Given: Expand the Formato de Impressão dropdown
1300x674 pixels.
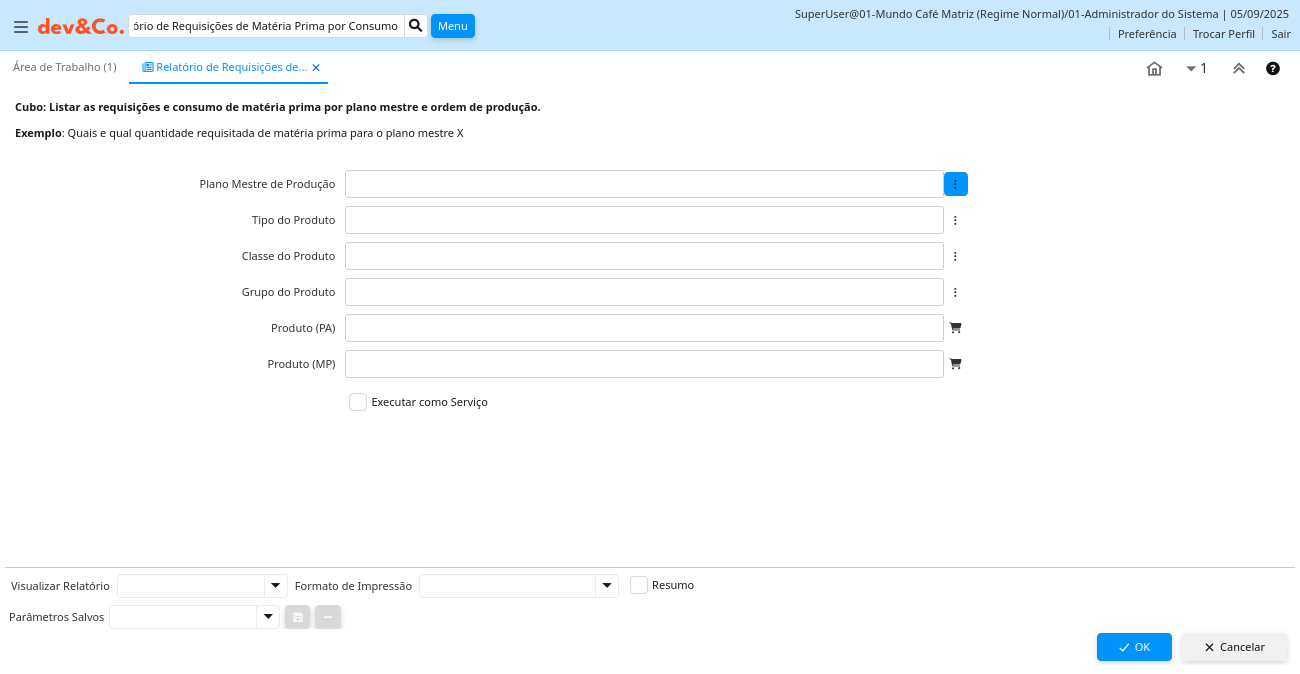Looking at the screenshot, I should tap(606, 586).
